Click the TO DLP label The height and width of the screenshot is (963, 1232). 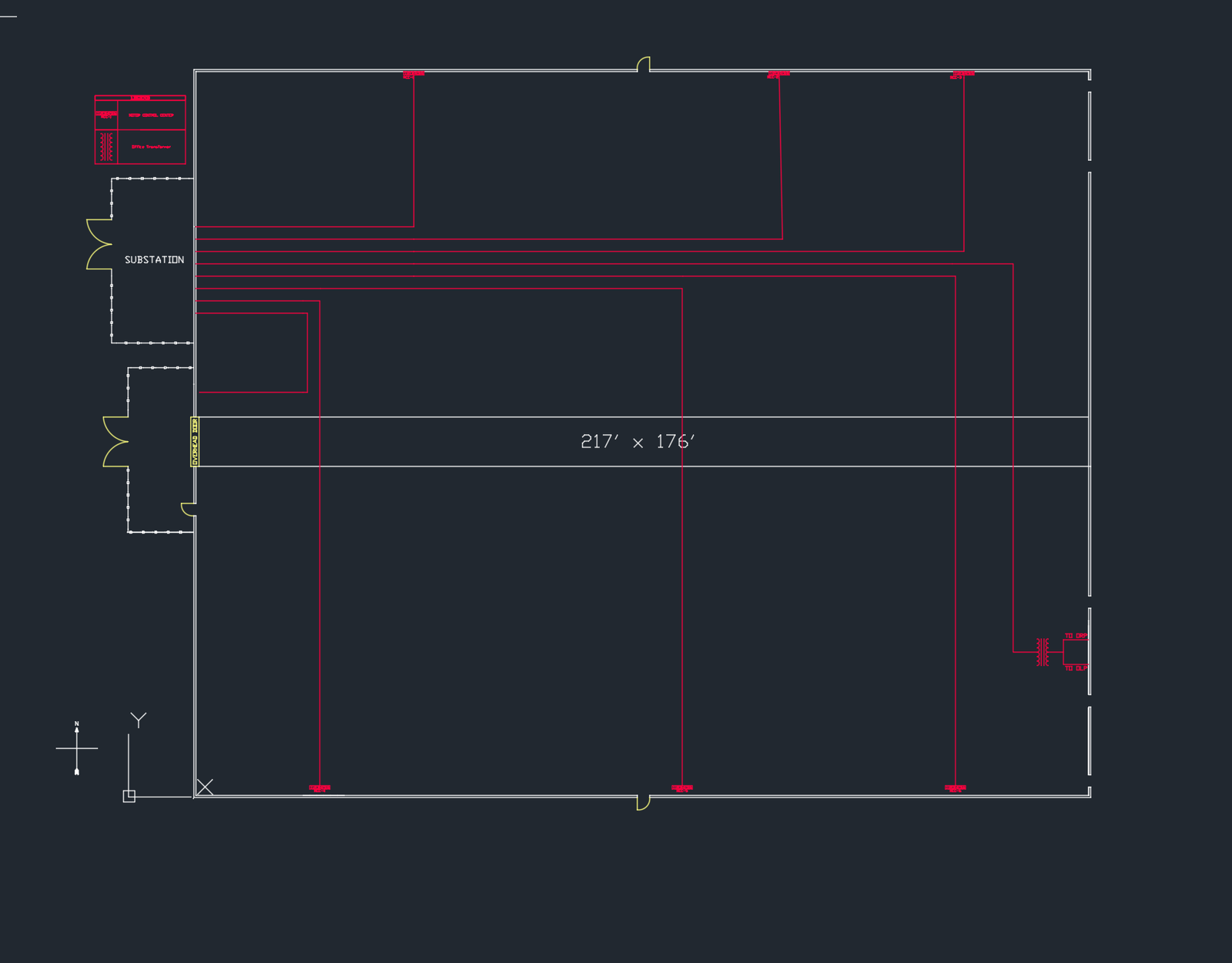pyautogui.click(x=1076, y=668)
